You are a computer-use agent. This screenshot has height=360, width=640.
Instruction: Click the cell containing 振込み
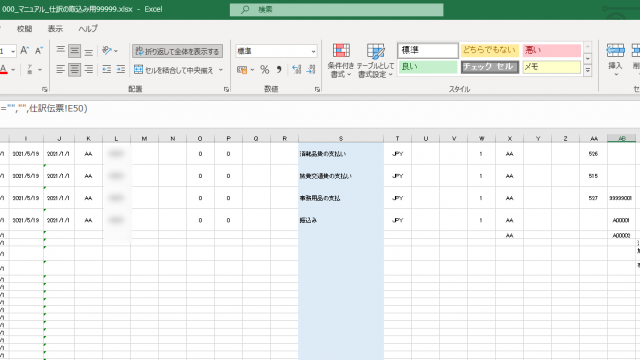(341, 220)
